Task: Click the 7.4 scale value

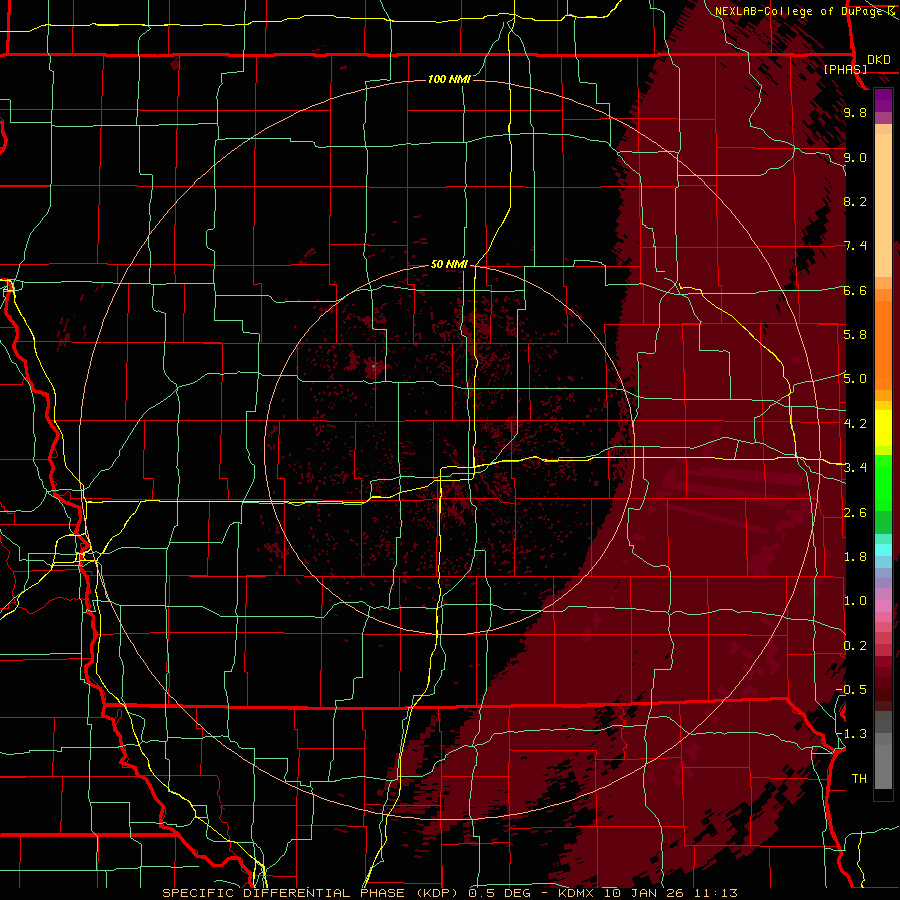Action: click(855, 246)
